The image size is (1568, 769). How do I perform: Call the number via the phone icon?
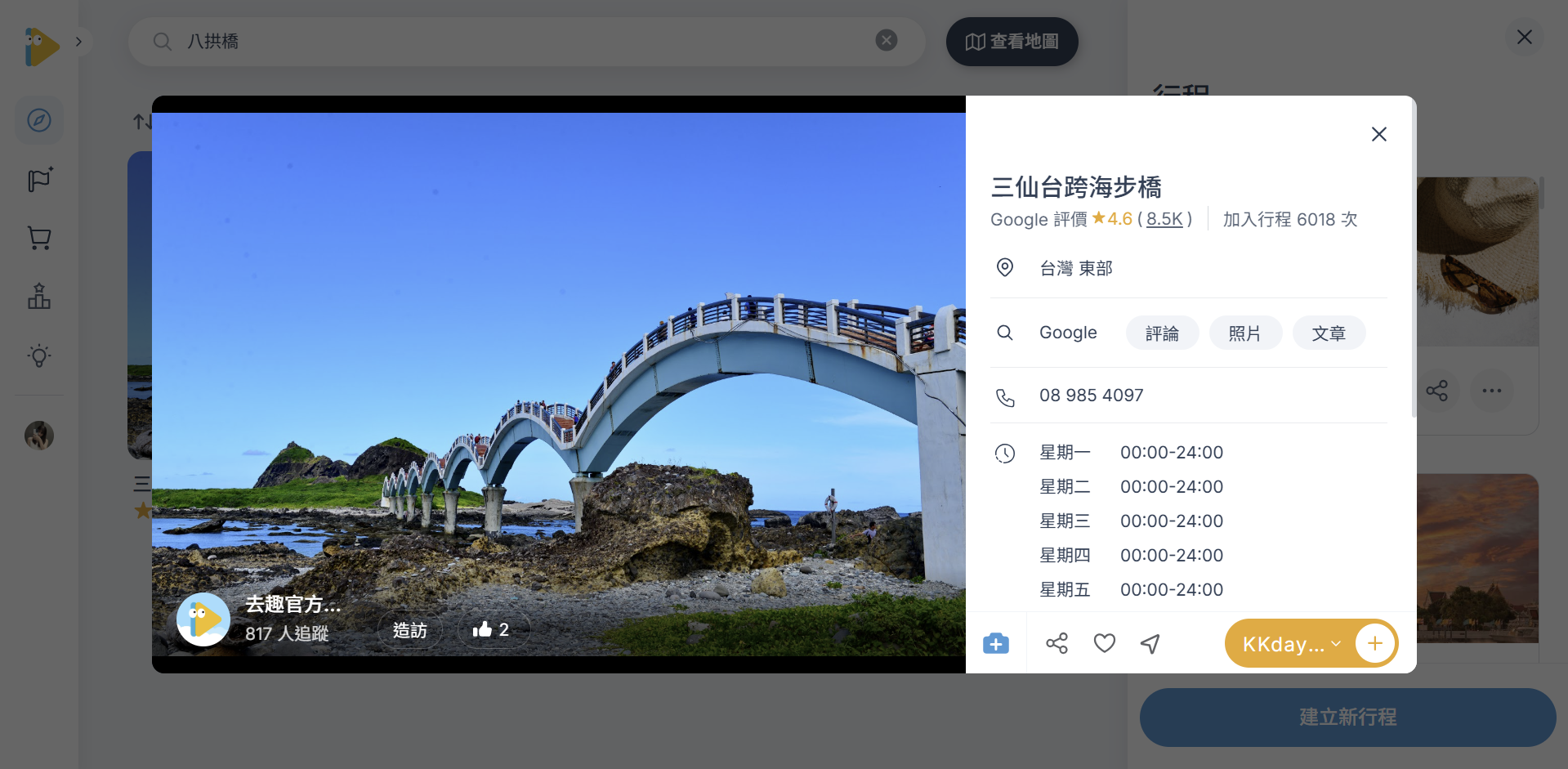(1005, 397)
